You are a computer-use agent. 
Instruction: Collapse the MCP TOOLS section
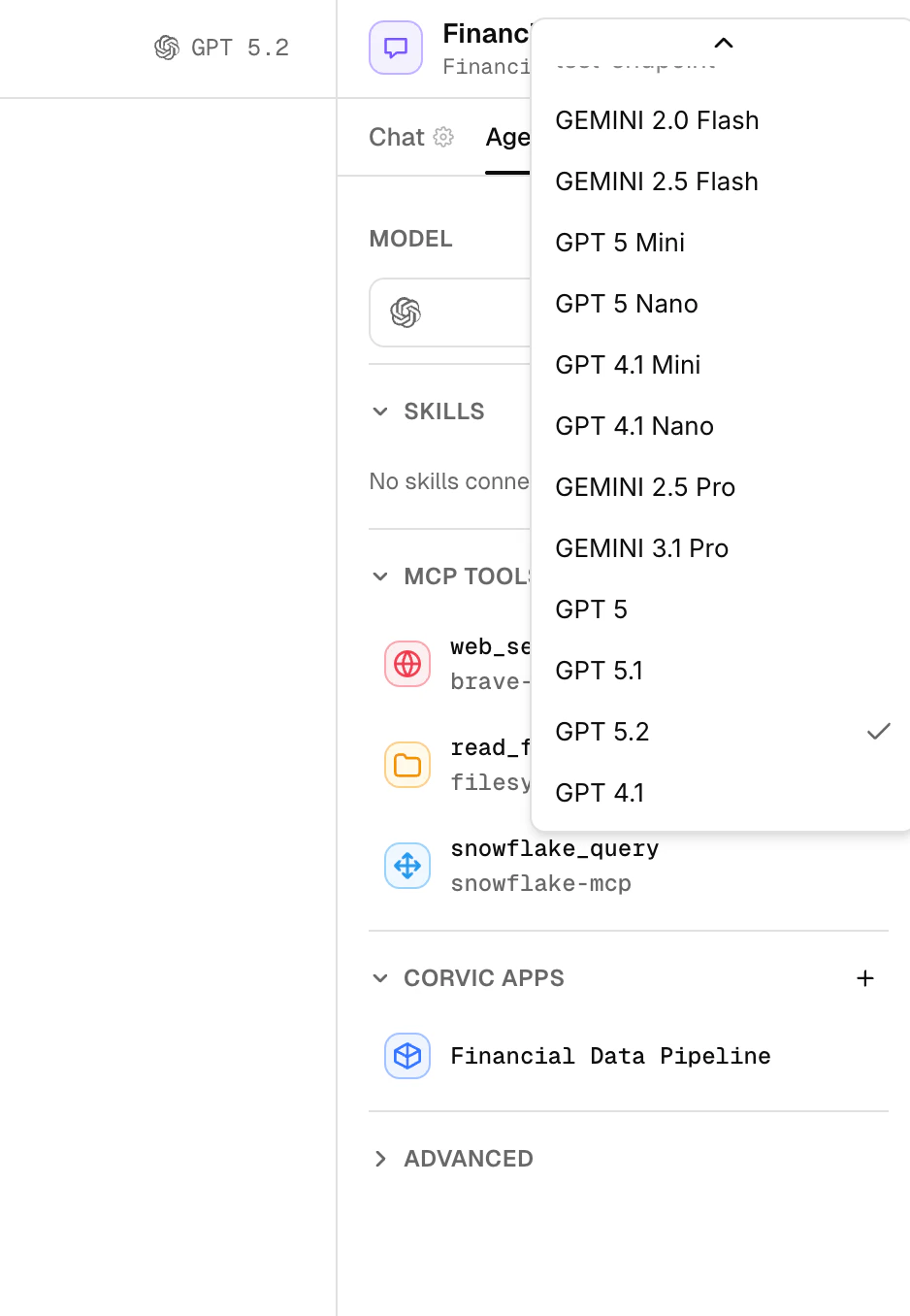coord(379,576)
